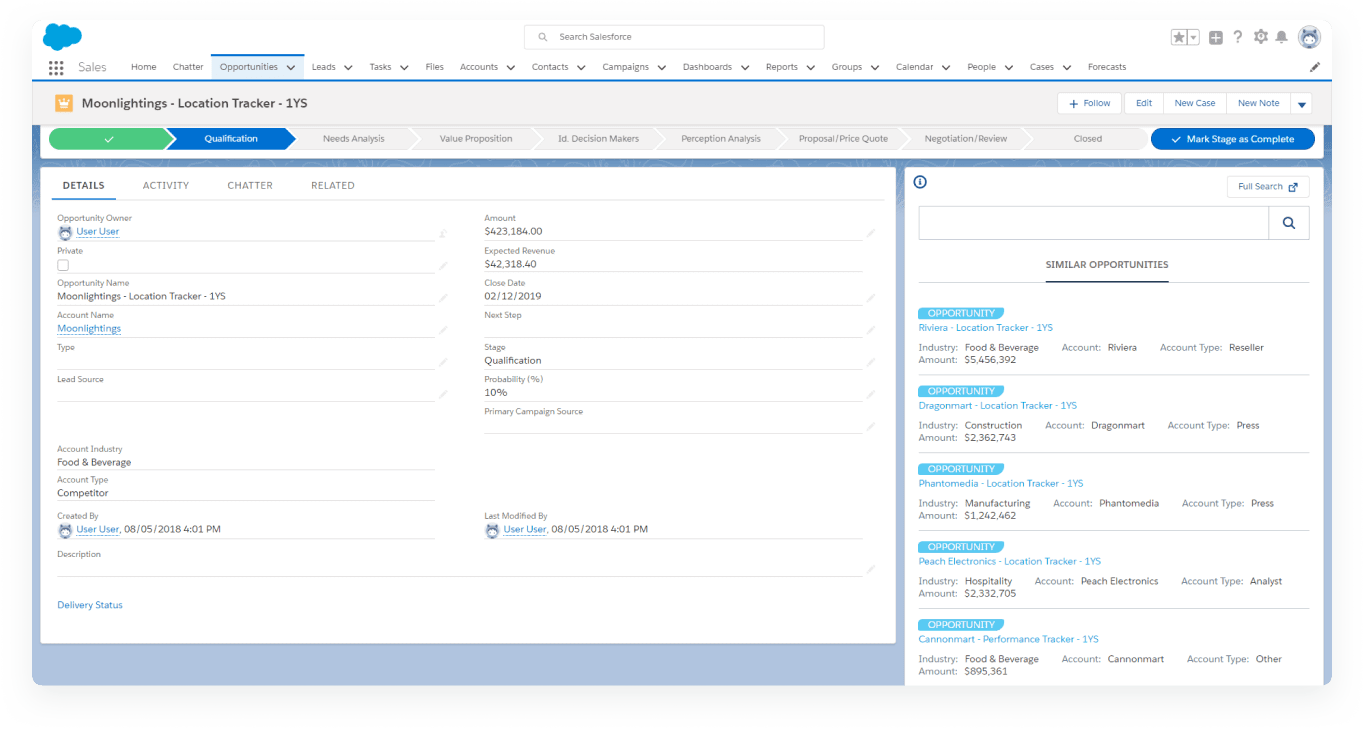The image size is (1364, 730).
Task: Click the opportunity crown icon in header
Action: (x=64, y=103)
